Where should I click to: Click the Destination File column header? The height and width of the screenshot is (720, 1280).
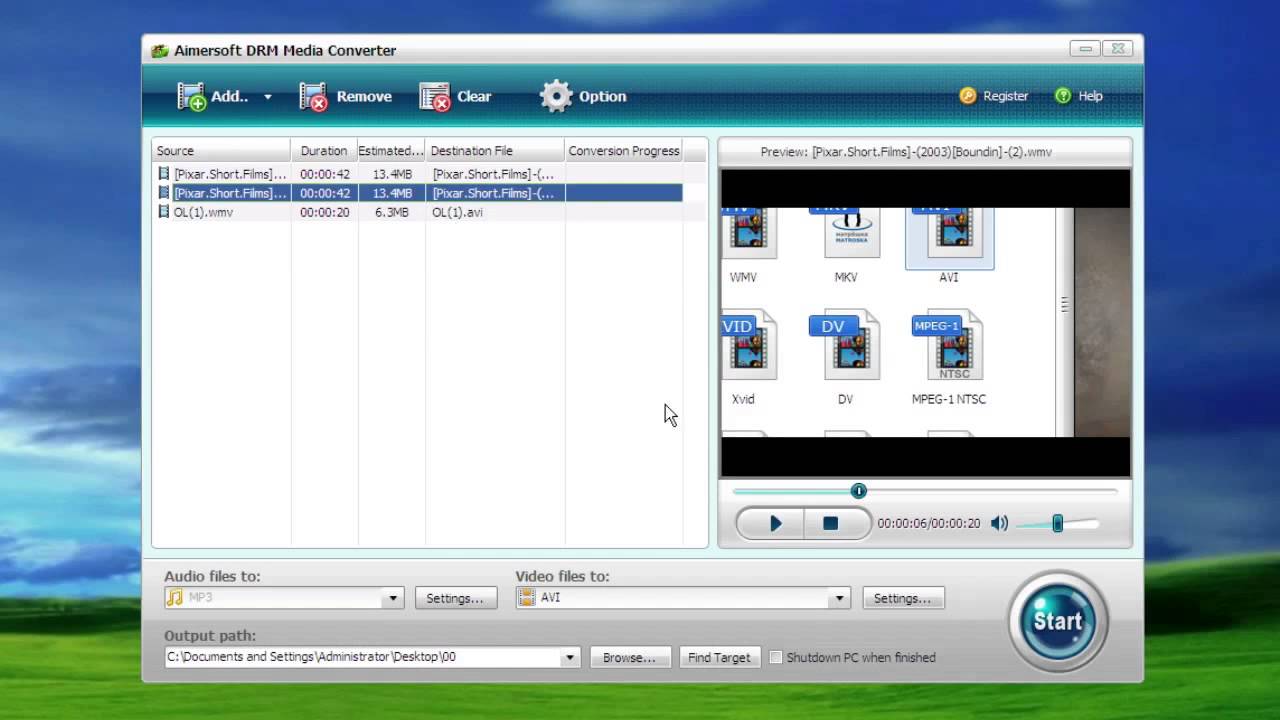pos(495,151)
